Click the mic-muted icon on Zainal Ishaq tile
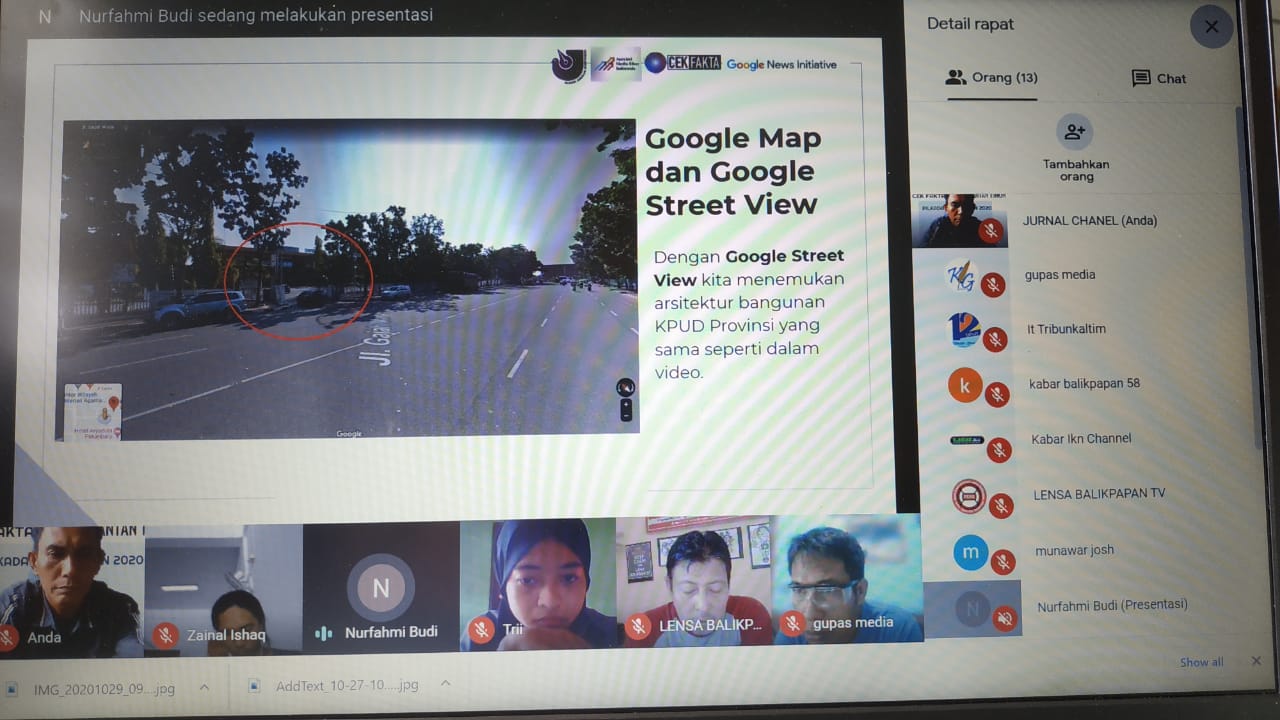The height and width of the screenshot is (720, 1280). (166, 635)
